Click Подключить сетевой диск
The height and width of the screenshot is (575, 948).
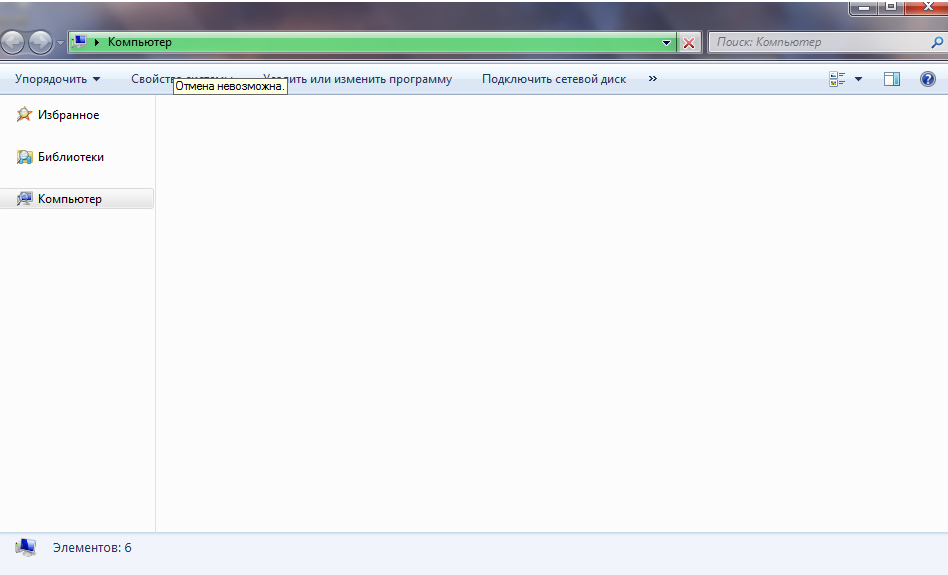click(554, 79)
